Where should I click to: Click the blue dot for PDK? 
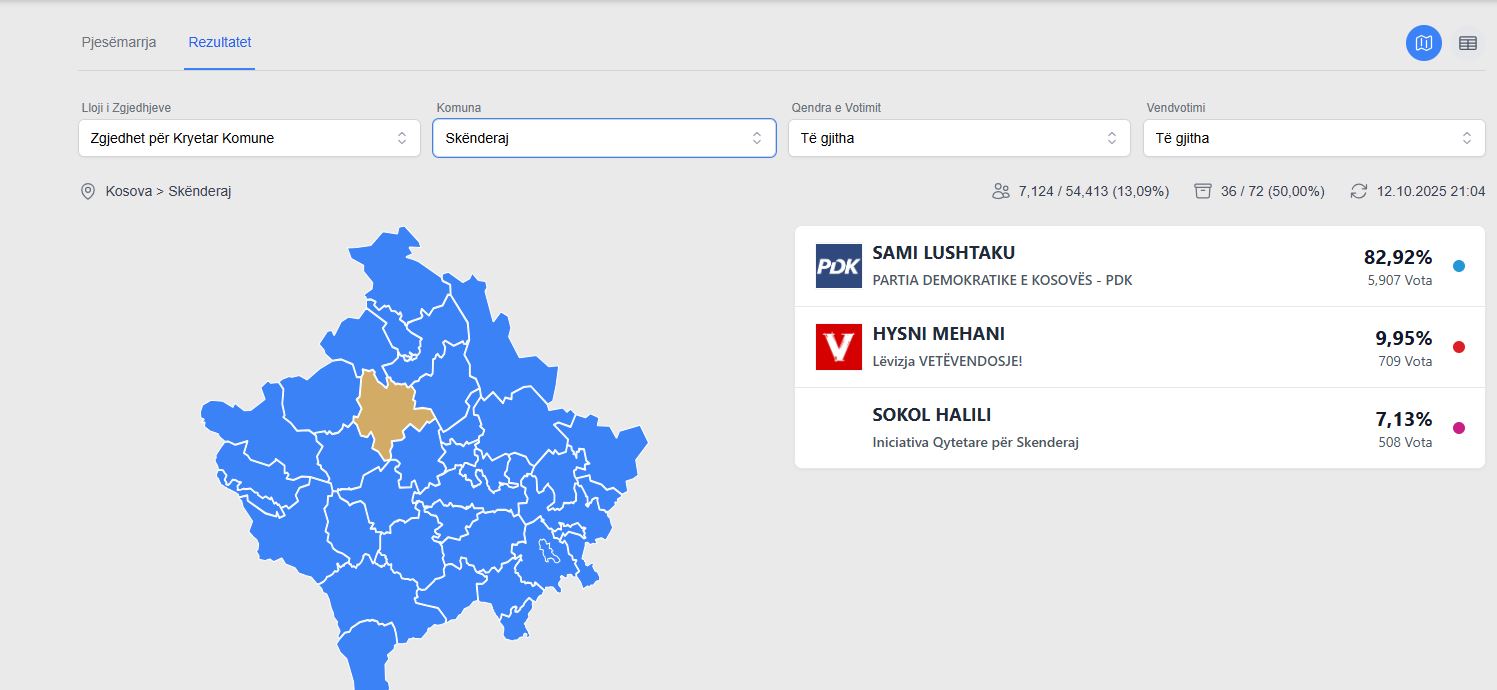click(1458, 266)
